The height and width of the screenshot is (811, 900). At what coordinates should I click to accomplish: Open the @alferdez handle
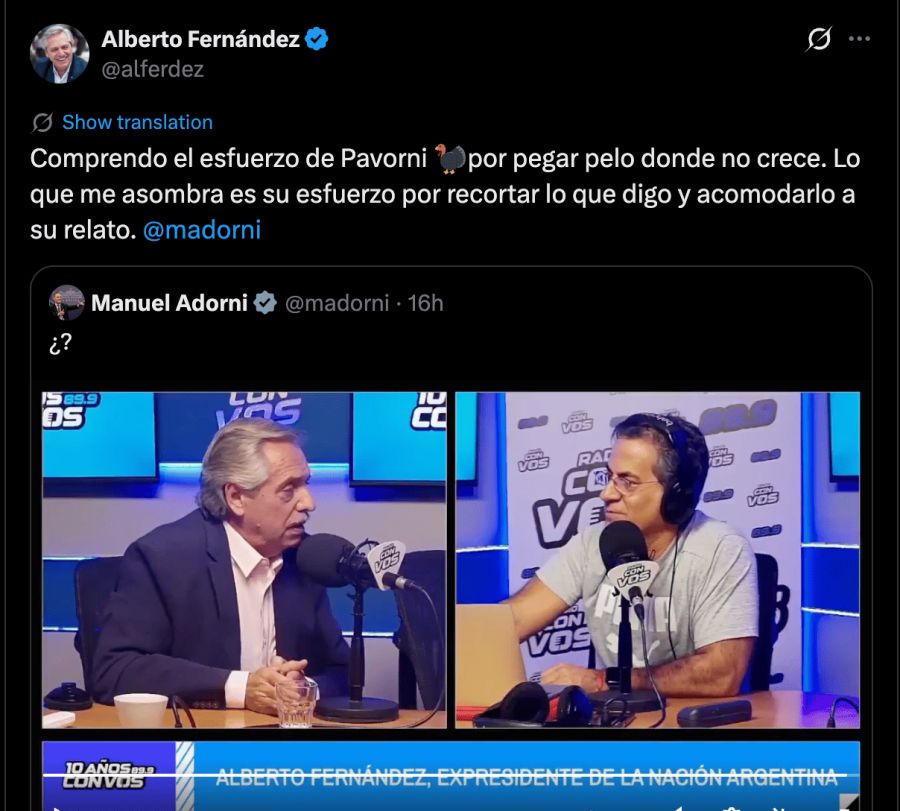coord(153,69)
